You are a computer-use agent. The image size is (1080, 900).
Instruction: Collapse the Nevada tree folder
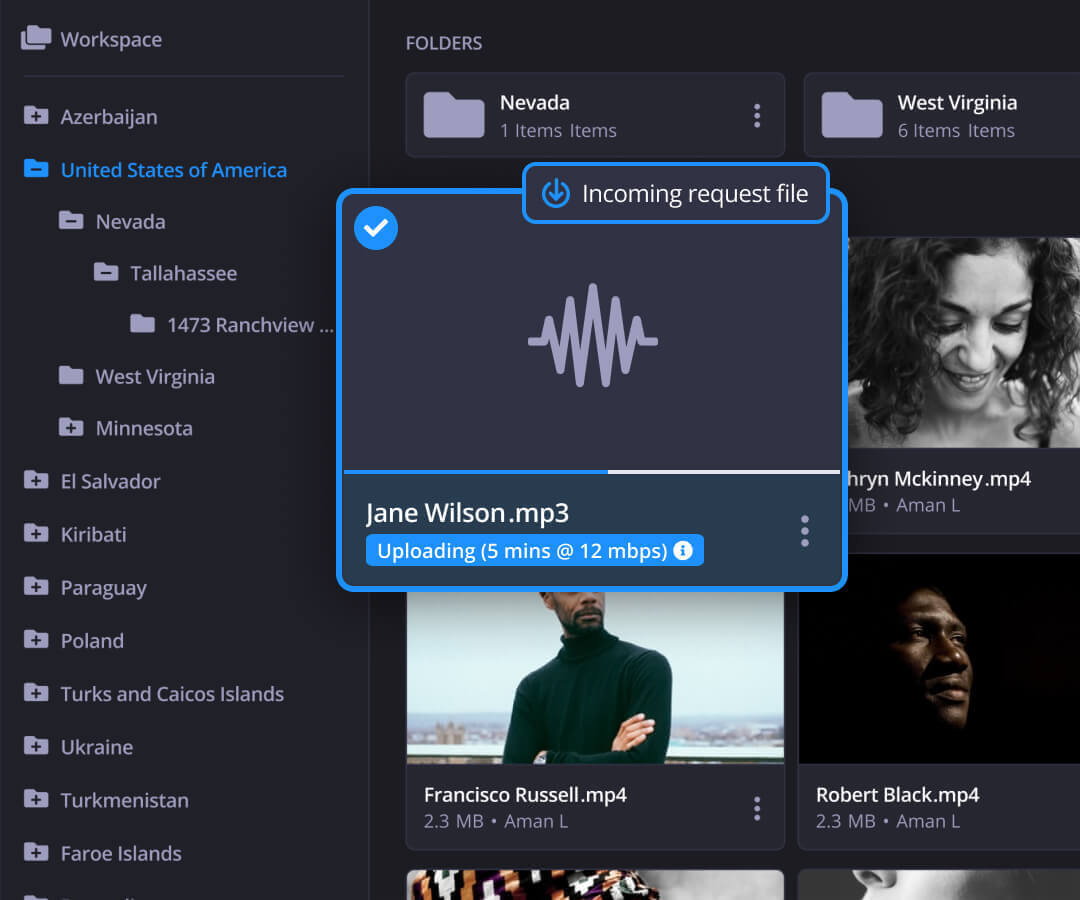[71, 221]
